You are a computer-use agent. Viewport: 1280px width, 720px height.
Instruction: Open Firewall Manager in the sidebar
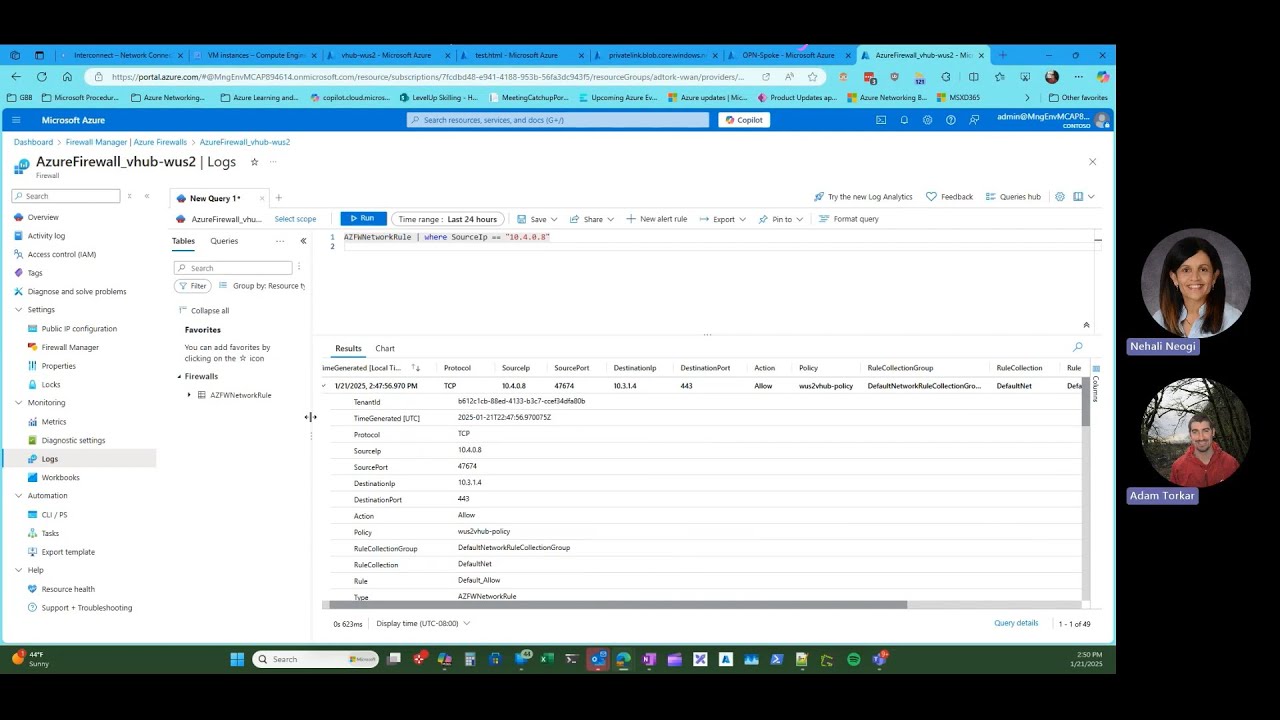pyautogui.click(x=70, y=347)
